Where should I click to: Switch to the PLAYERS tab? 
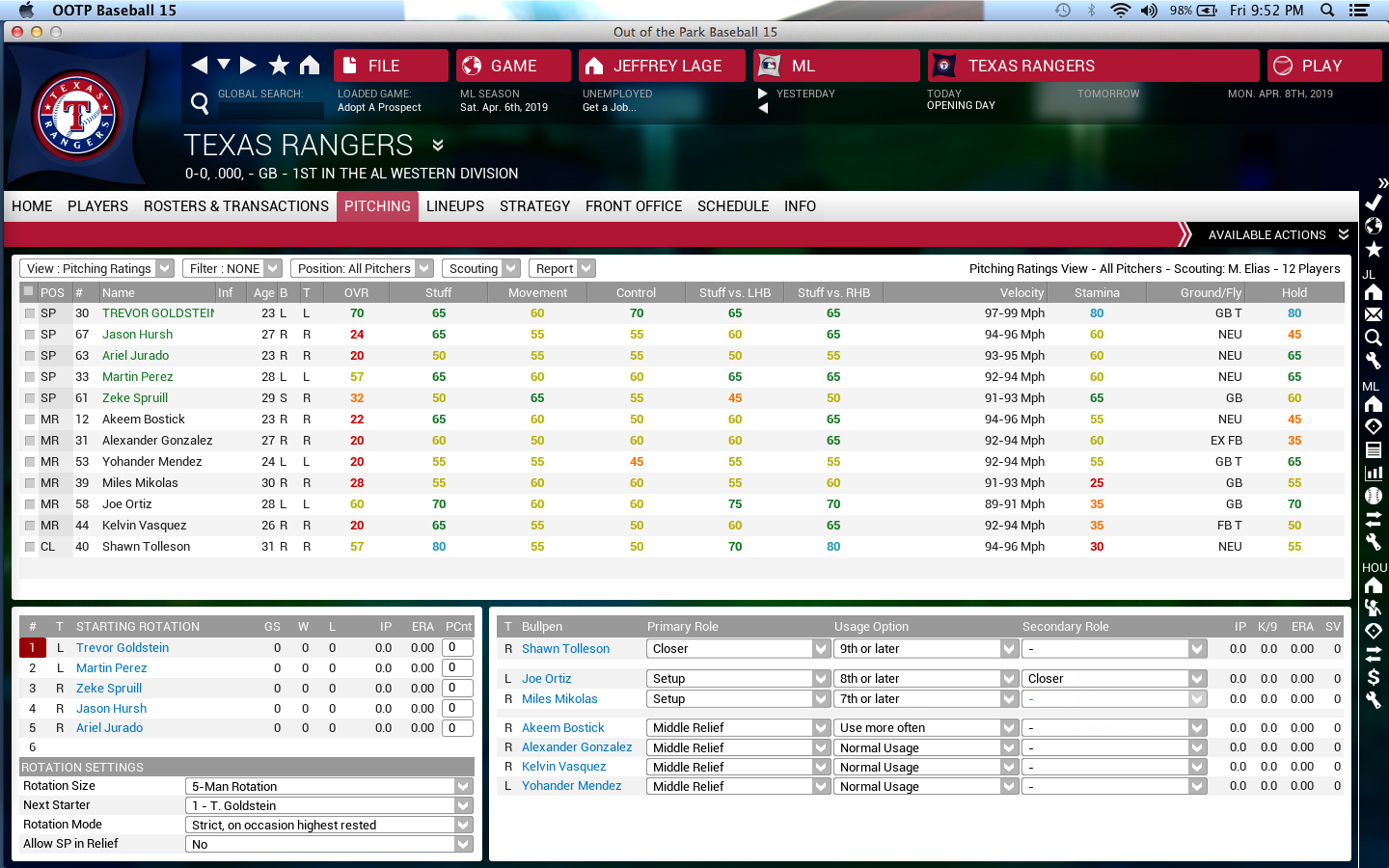tap(97, 206)
